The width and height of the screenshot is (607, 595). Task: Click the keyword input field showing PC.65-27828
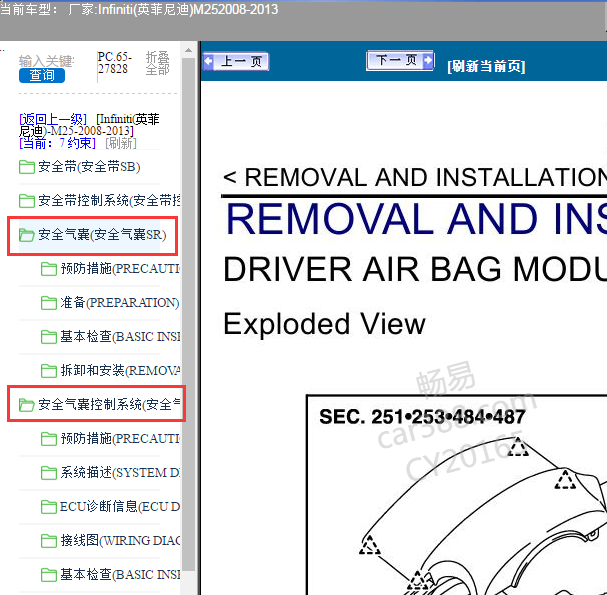[115, 63]
